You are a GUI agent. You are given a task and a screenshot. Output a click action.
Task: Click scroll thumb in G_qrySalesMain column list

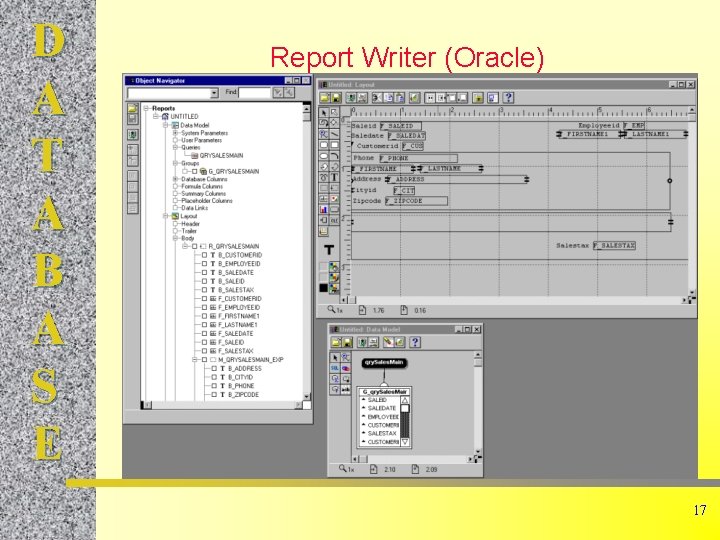[x=405, y=409]
